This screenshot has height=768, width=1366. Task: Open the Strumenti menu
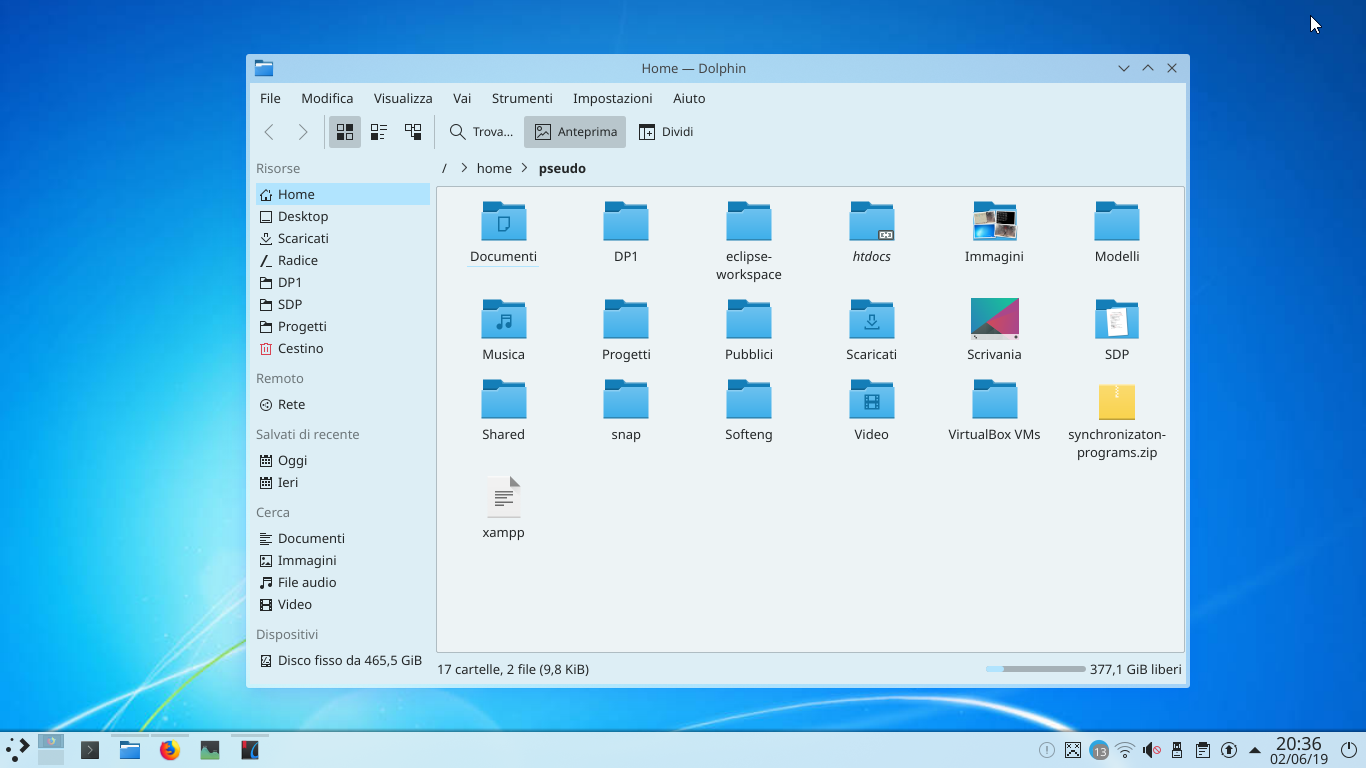click(522, 98)
